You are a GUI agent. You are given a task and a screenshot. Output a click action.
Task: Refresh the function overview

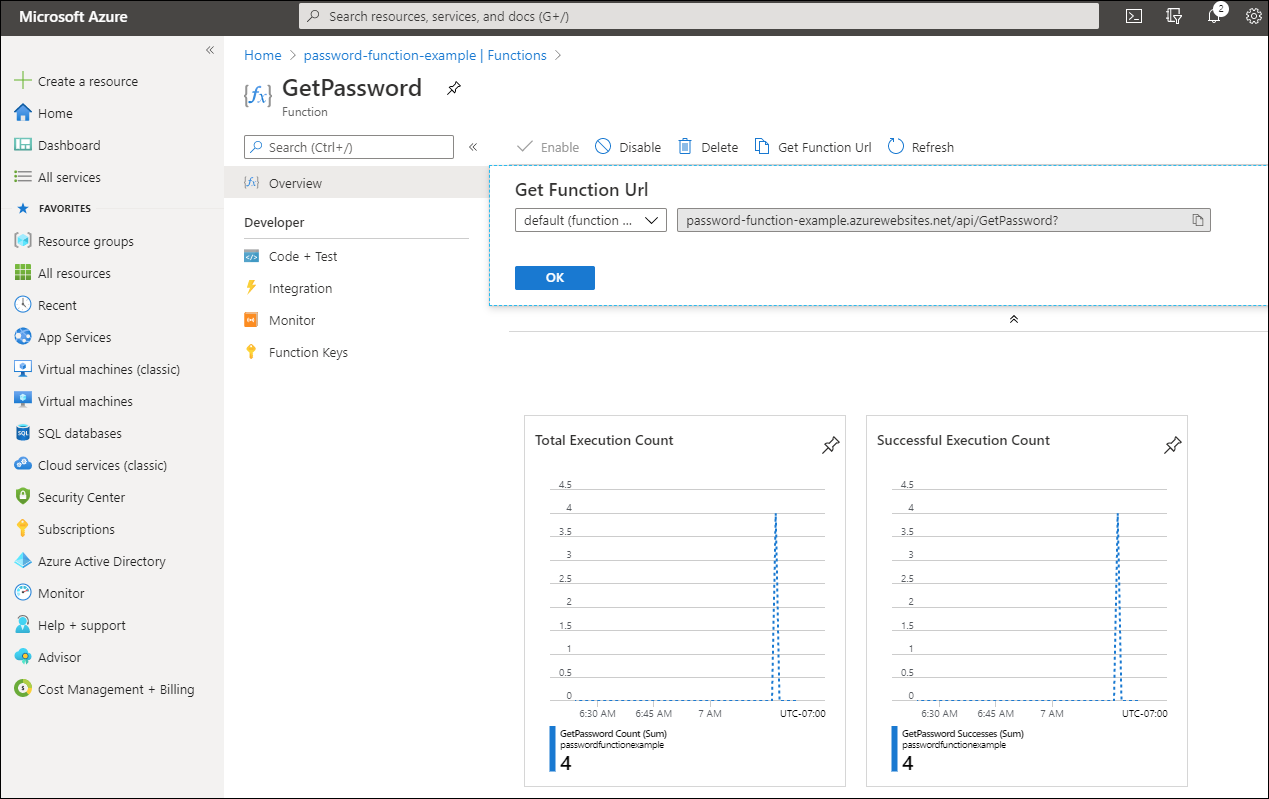(x=921, y=147)
